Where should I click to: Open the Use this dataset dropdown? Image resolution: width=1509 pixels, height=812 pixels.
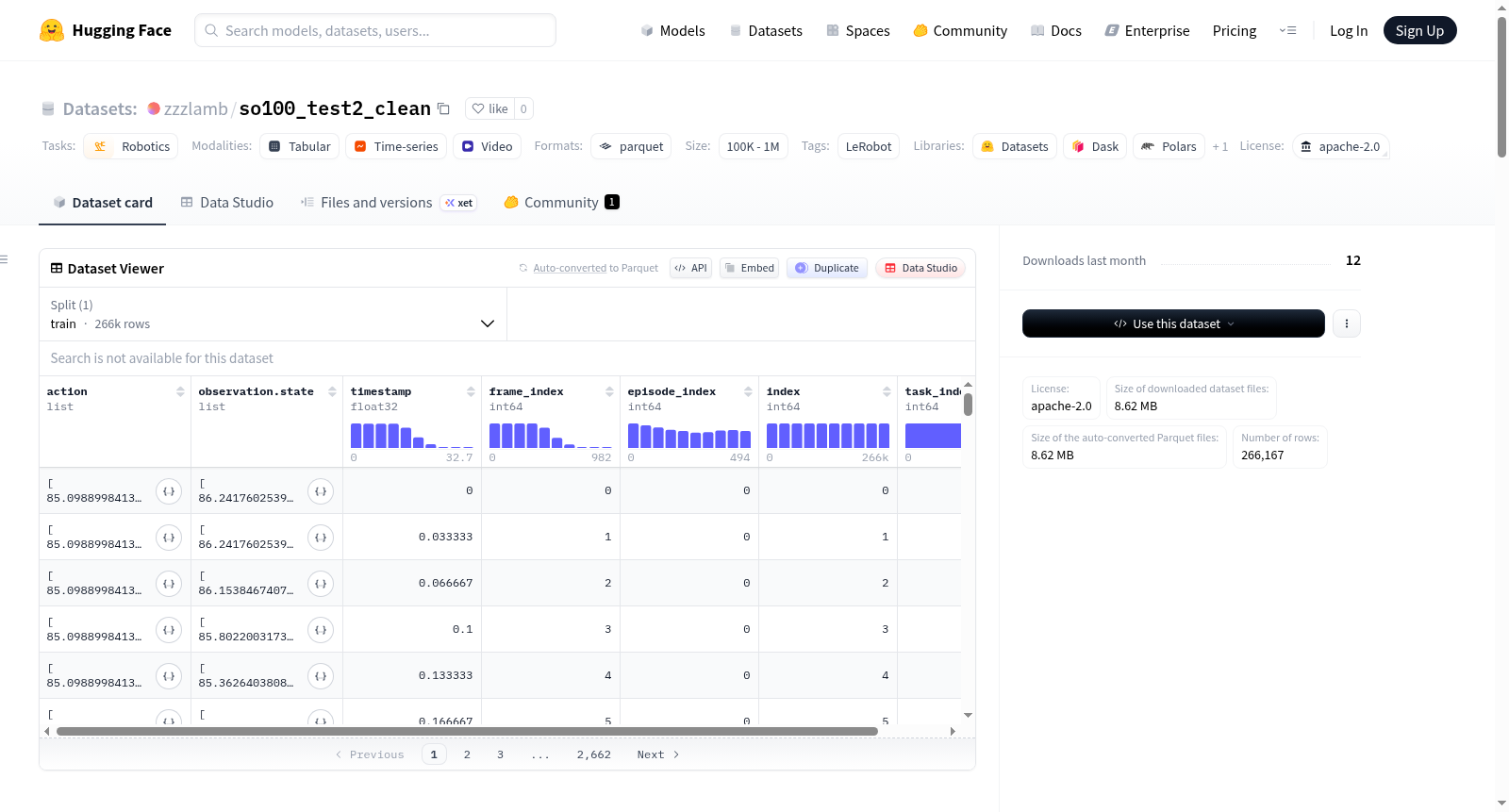coord(1173,323)
